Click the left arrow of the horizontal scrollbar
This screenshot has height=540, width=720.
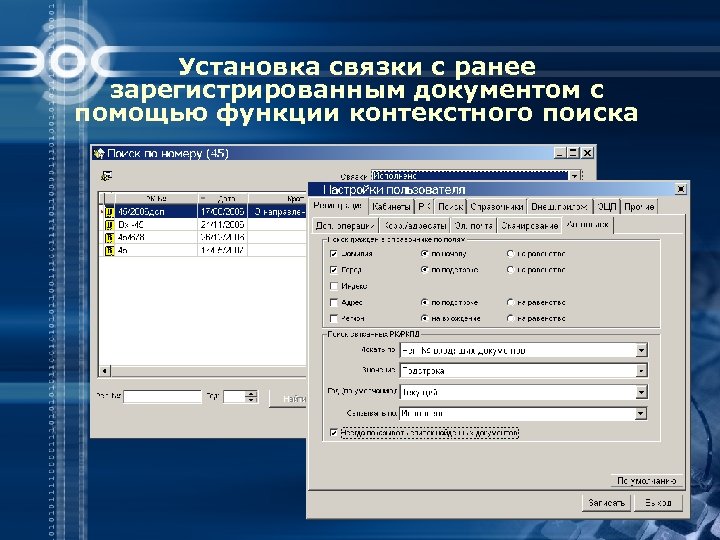[105, 370]
